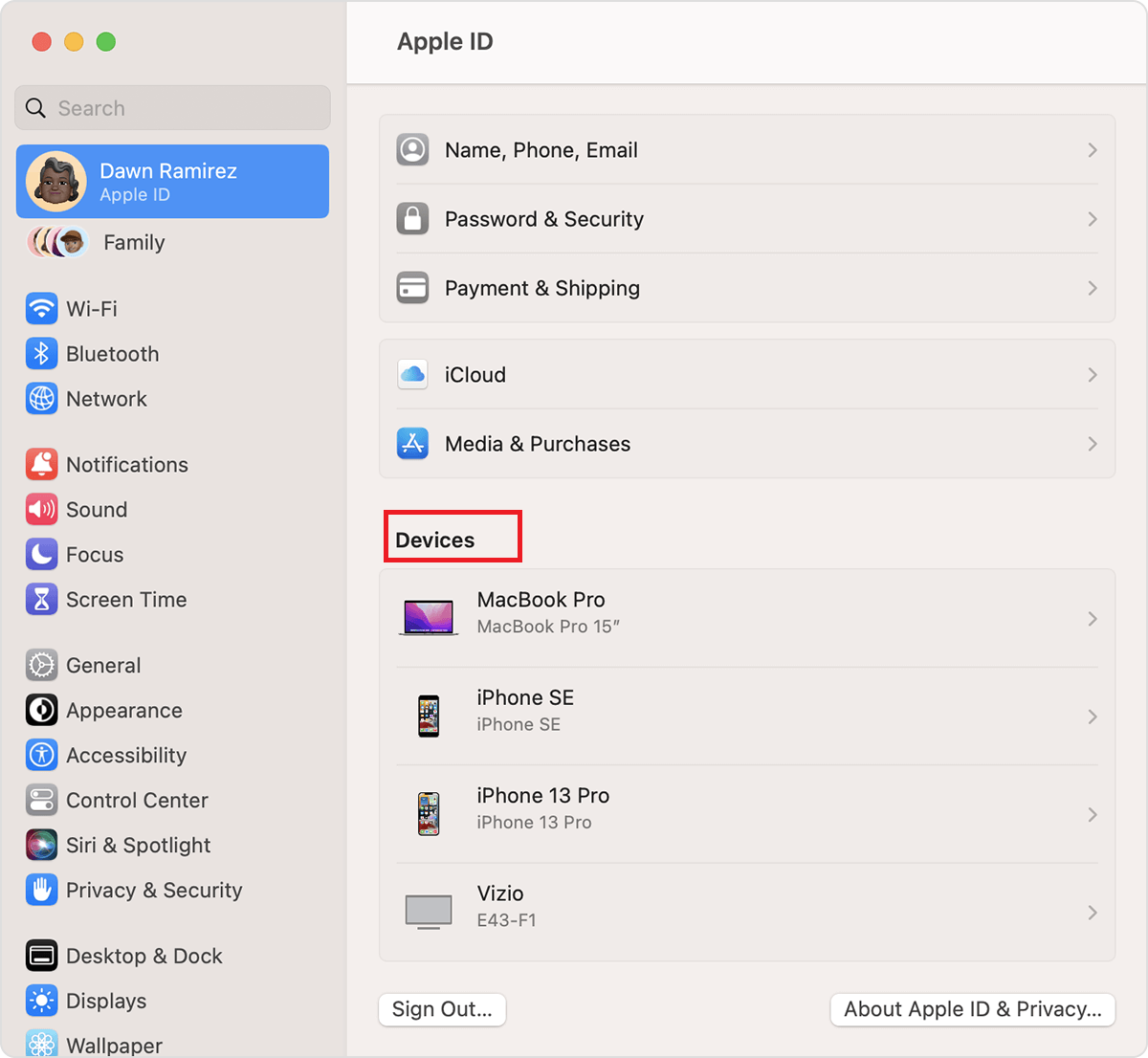The height and width of the screenshot is (1058, 1148).
Task: Open the Screen Time hourglass icon
Action: (x=41, y=600)
